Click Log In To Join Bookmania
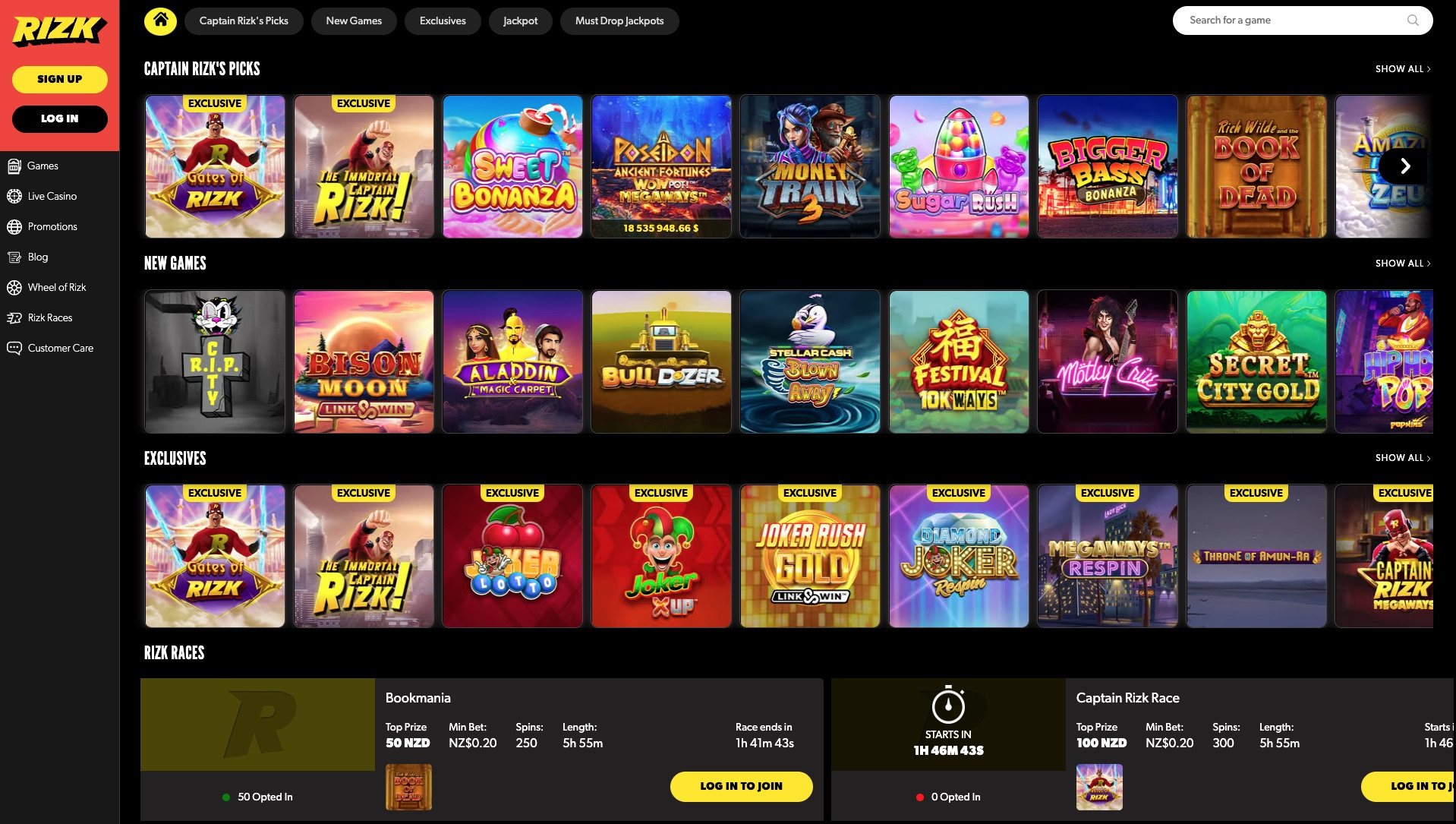Screen dimensions: 1456x824 [x=741, y=786]
